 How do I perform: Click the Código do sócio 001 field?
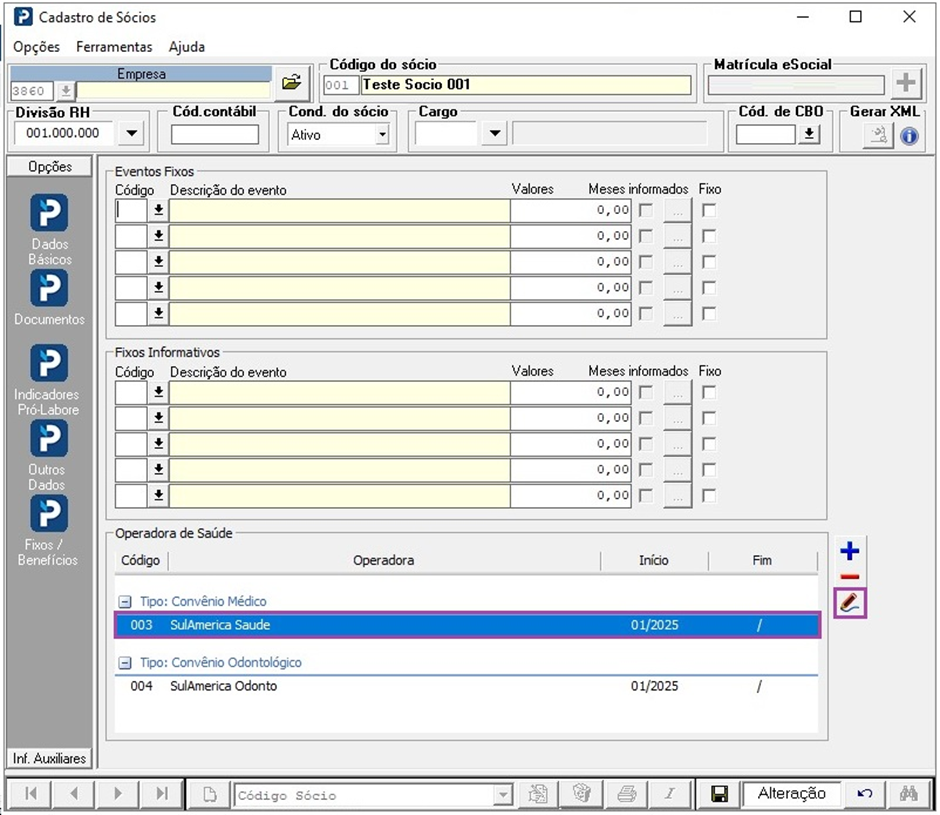click(341, 85)
